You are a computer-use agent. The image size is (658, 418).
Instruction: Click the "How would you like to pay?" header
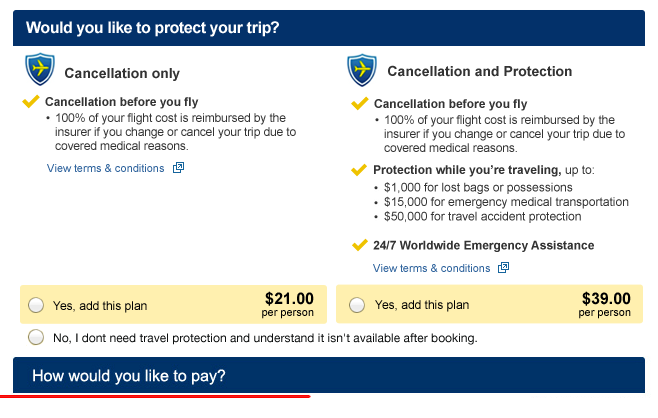tap(129, 377)
